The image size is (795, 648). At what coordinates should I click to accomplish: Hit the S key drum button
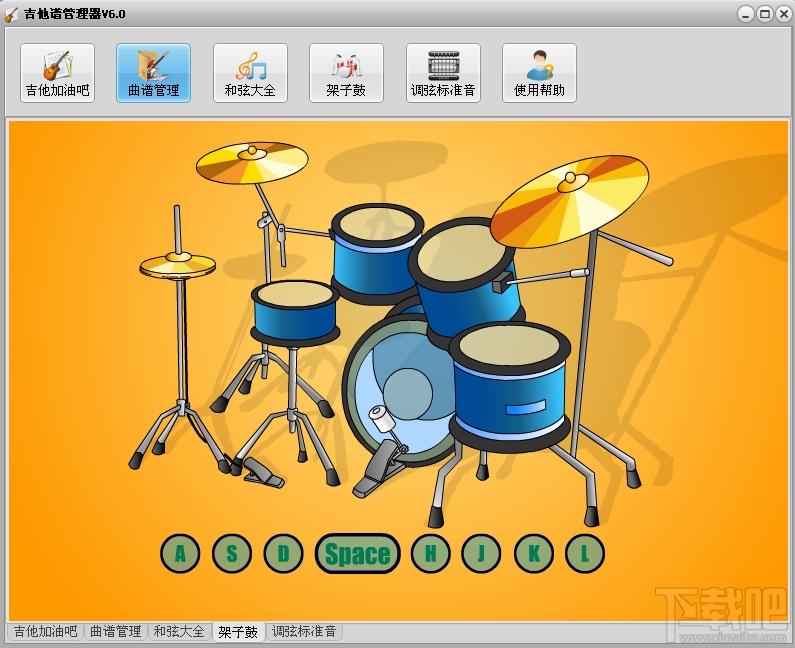pos(232,553)
